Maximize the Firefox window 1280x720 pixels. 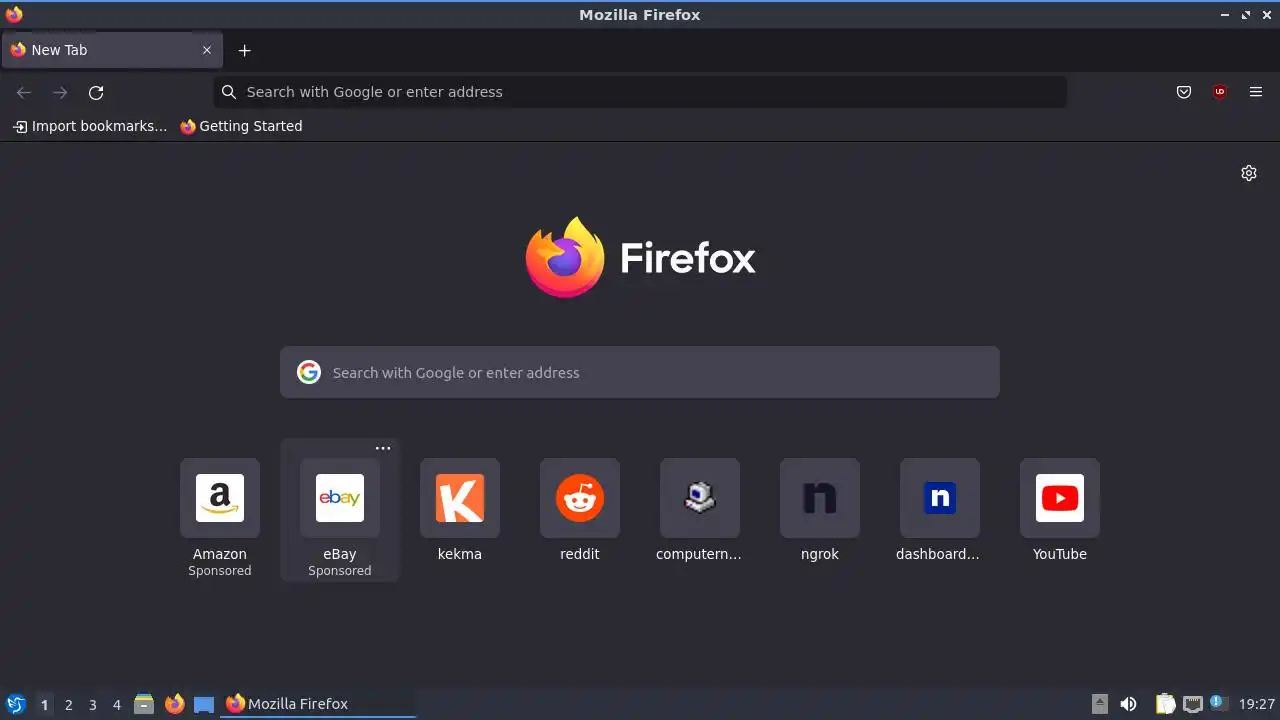pos(1246,15)
